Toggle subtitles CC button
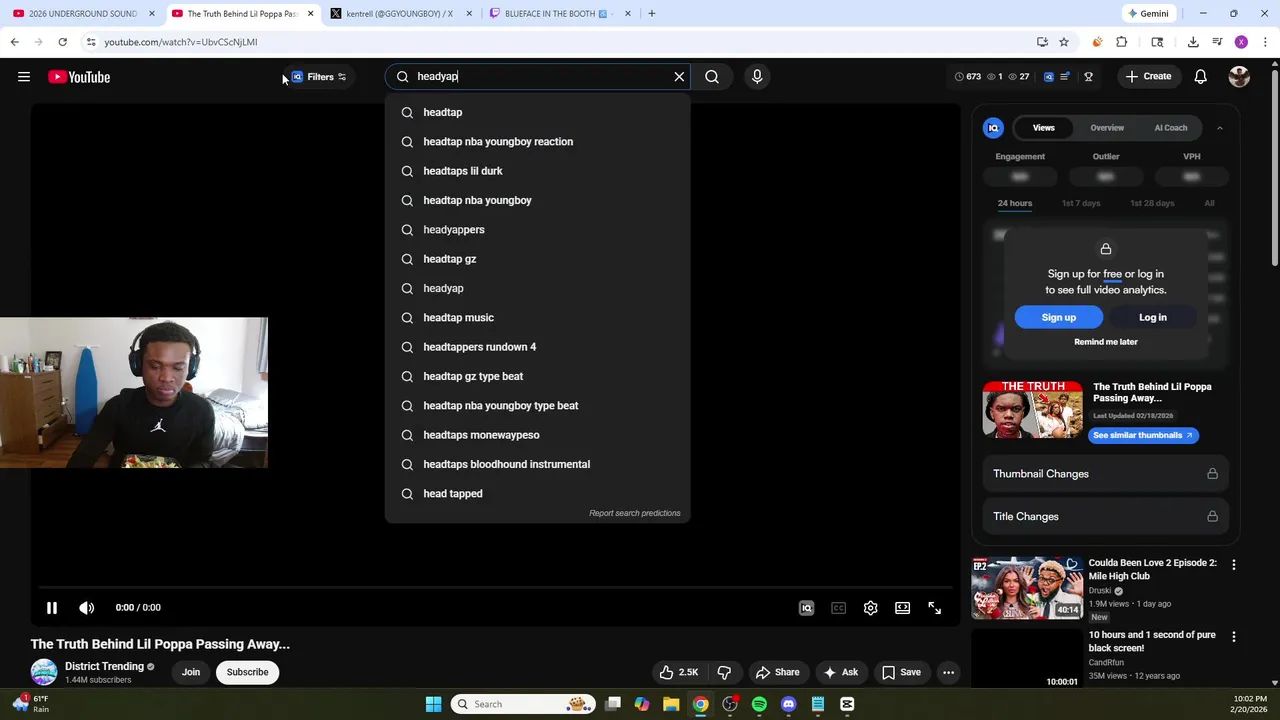 pyautogui.click(x=838, y=607)
